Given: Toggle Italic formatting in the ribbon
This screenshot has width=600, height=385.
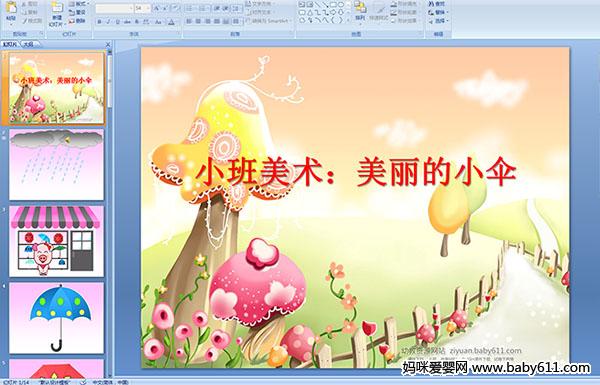Looking at the screenshot, I should pyautogui.click(x=108, y=22).
